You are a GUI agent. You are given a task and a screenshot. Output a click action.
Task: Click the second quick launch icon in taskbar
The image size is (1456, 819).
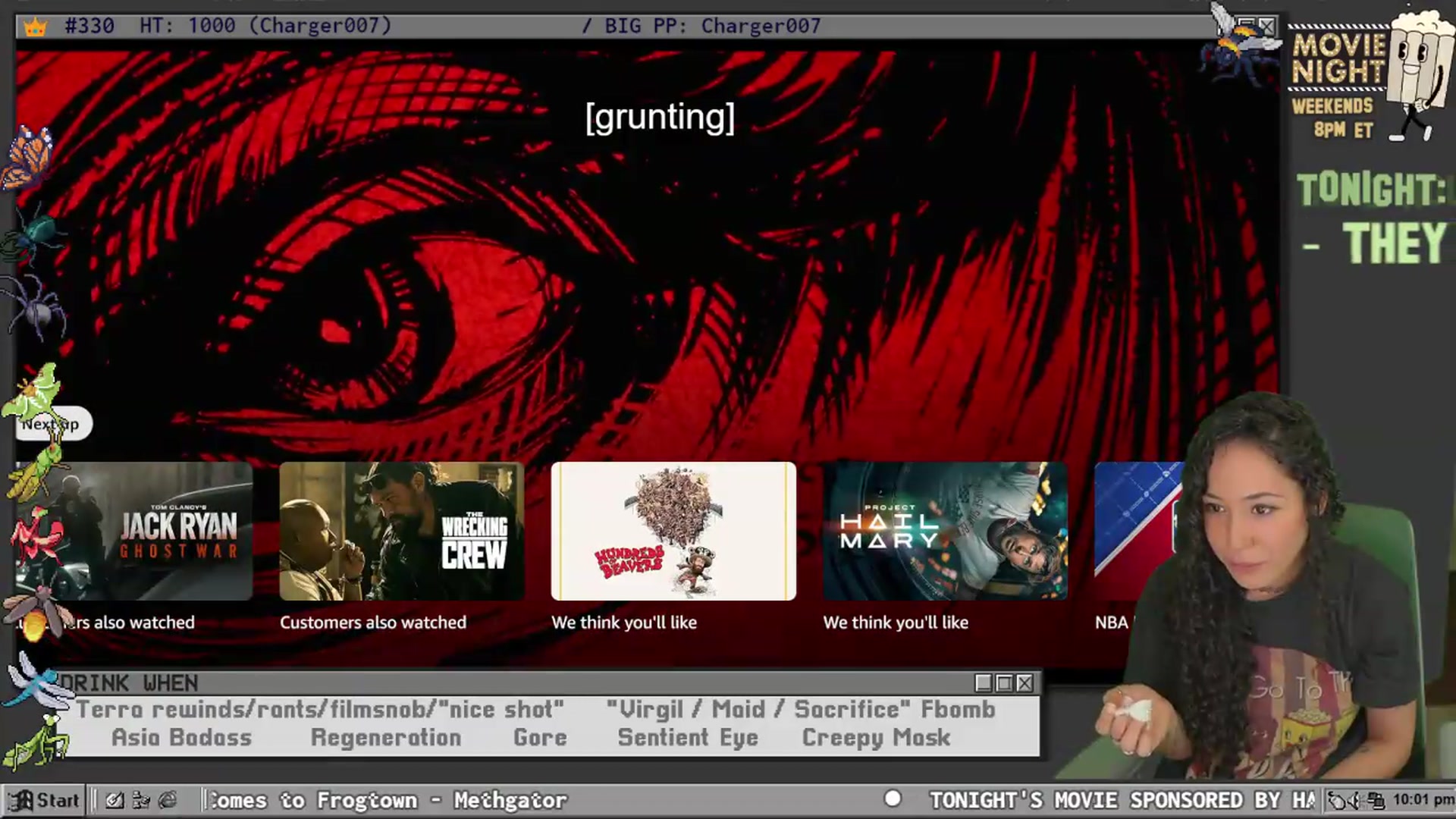coord(141,800)
